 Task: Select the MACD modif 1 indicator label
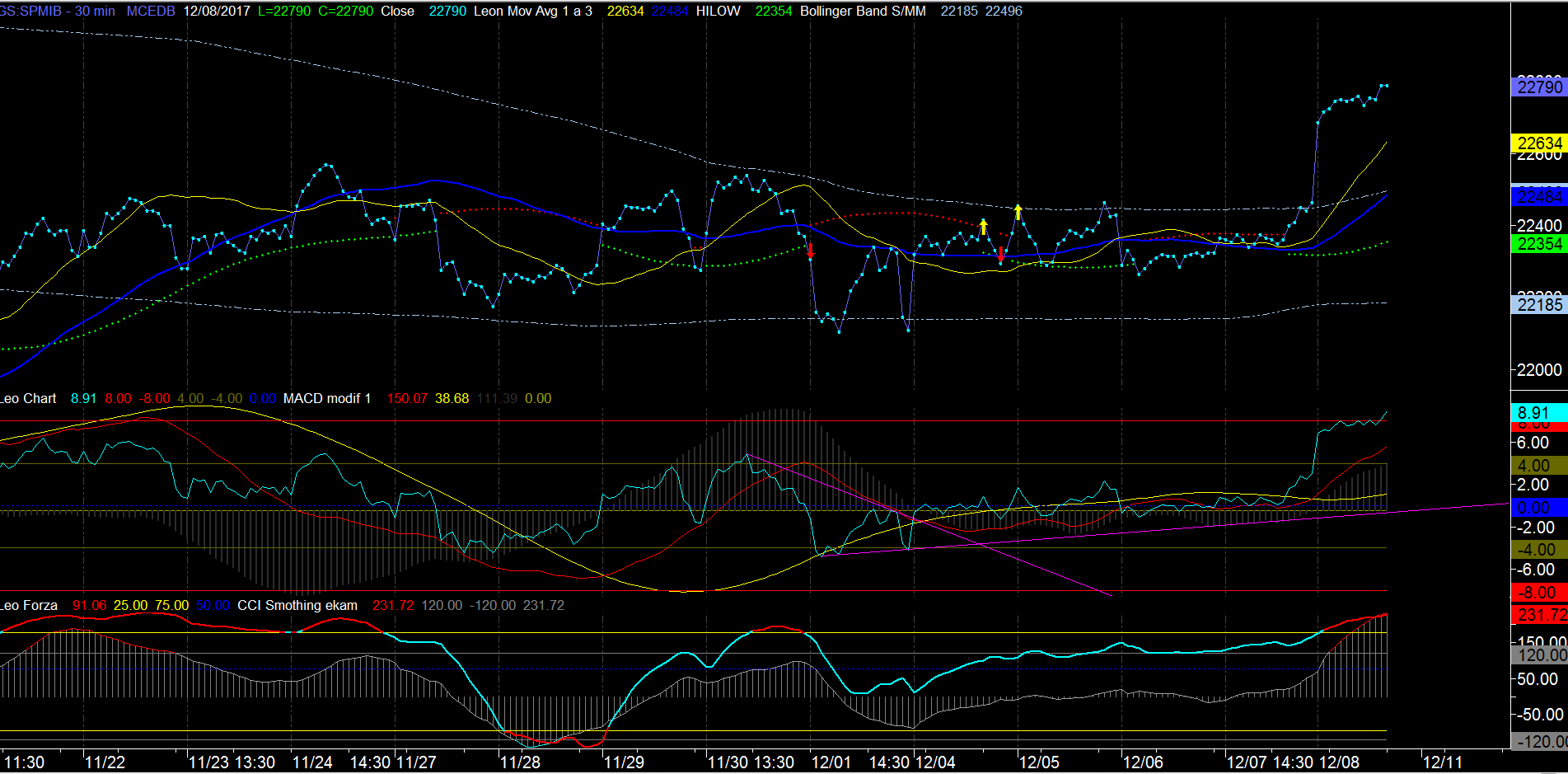(x=327, y=399)
